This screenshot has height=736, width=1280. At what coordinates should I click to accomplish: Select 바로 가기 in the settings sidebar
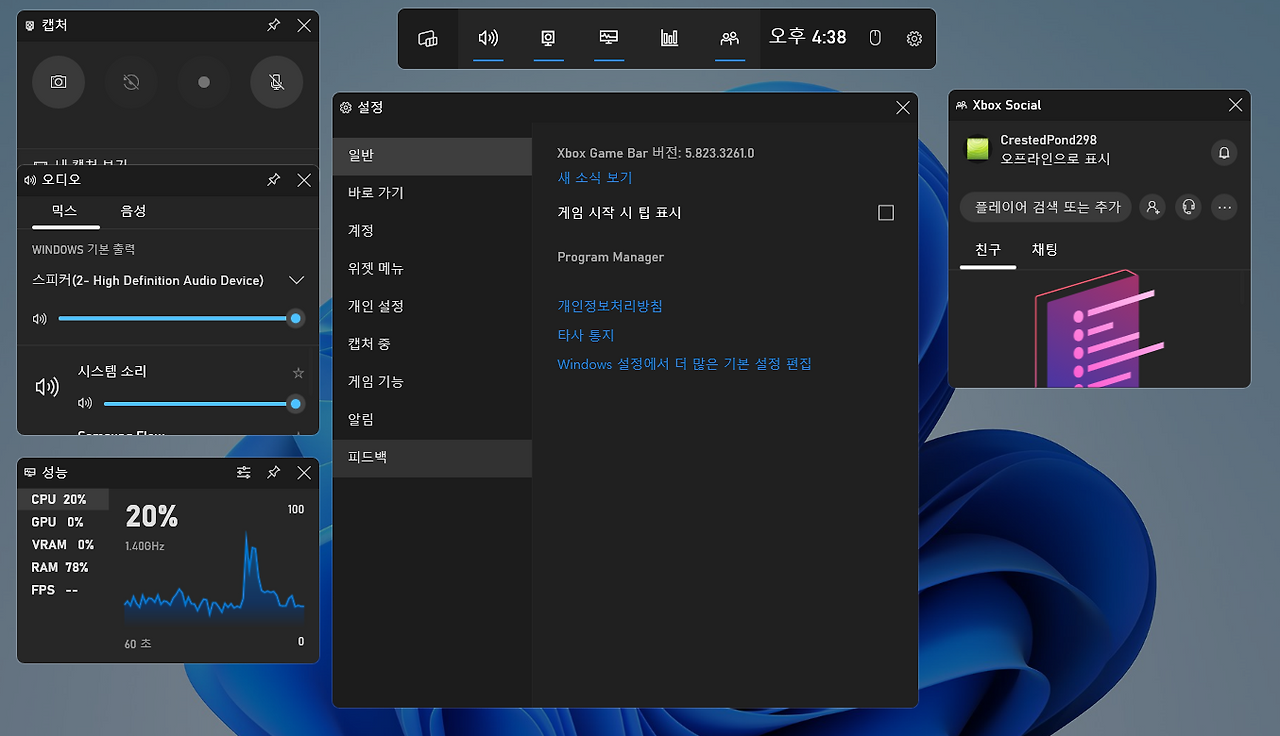[432, 193]
